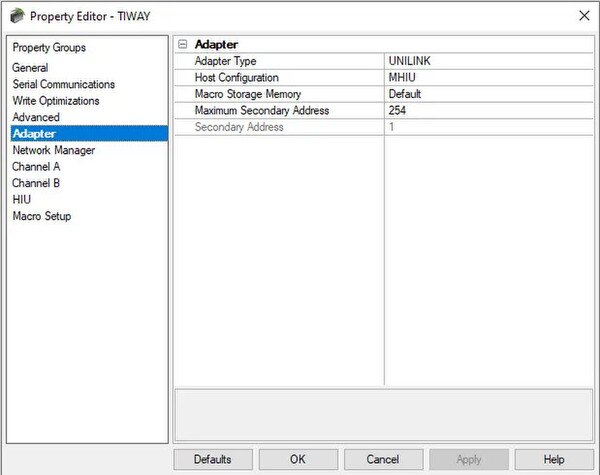Close the Property Editor window
Image resolution: width=600 pixels, height=475 pixels.
point(584,16)
